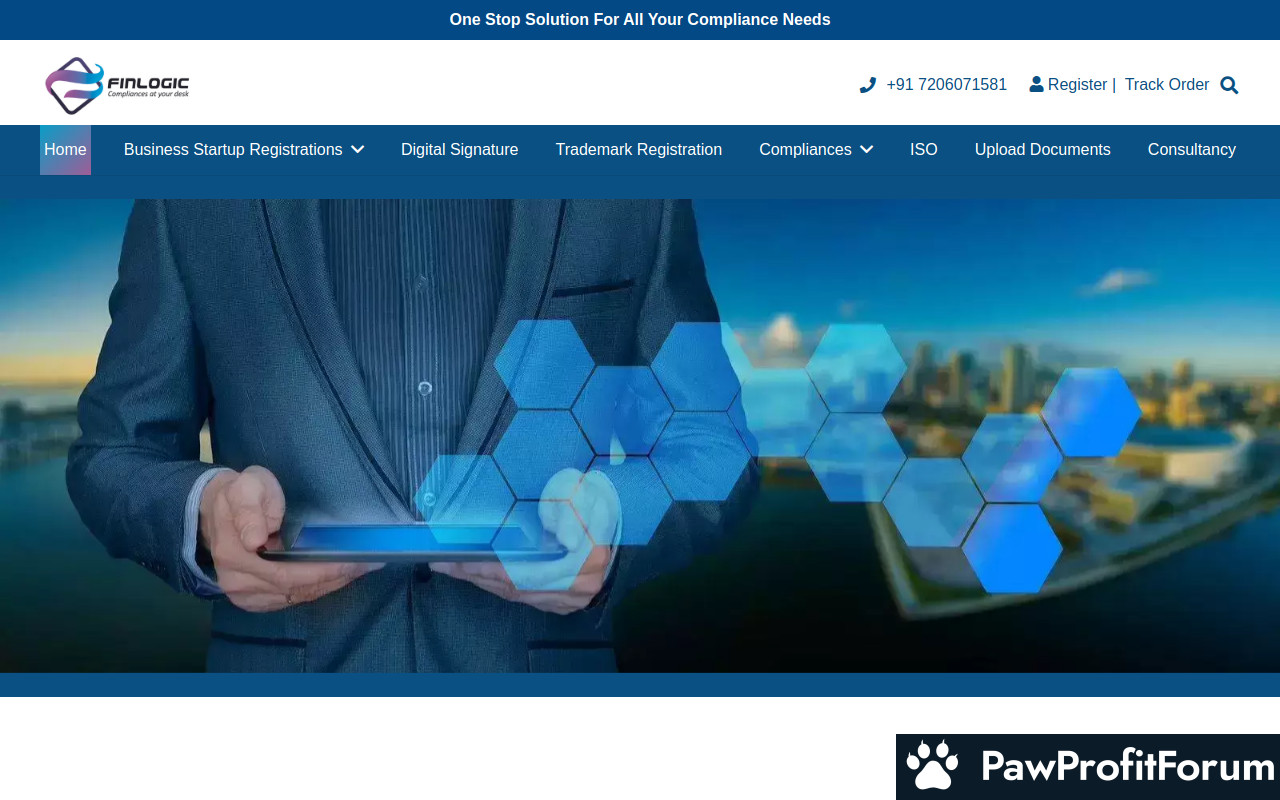The image size is (1280, 800).
Task: Go to the Home menu item
Action: (x=65, y=150)
